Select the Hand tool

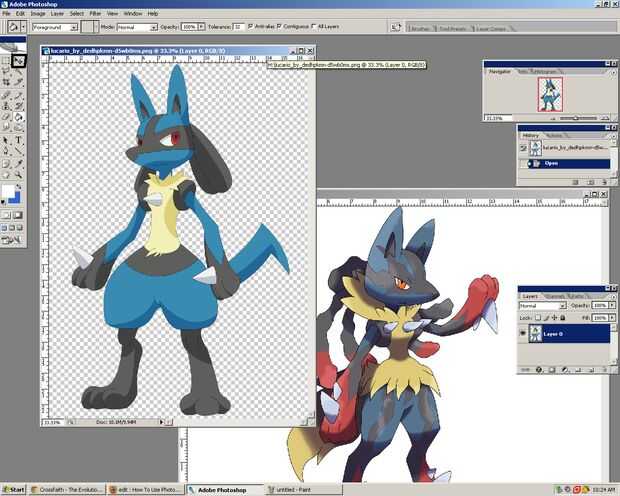coord(6,175)
